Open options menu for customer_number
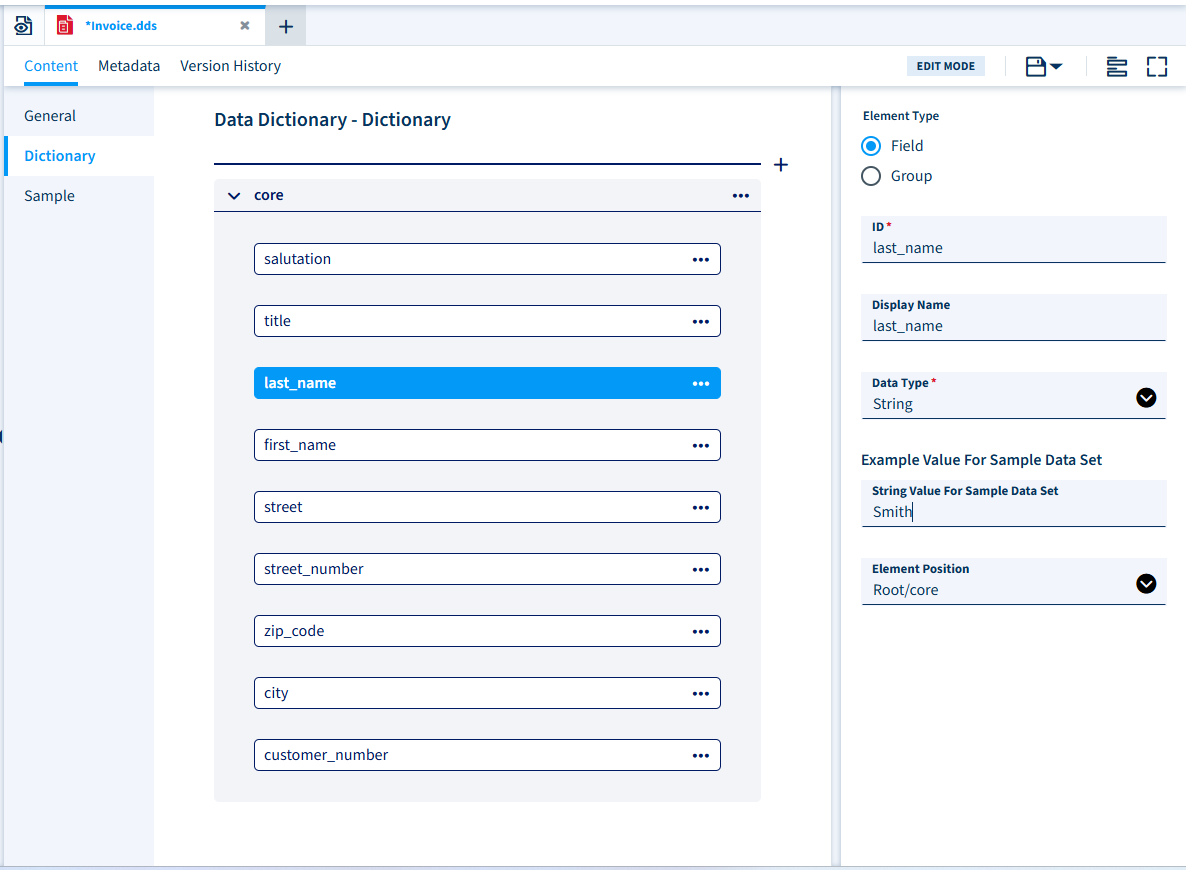This screenshot has height=870, width=1186. (x=700, y=756)
